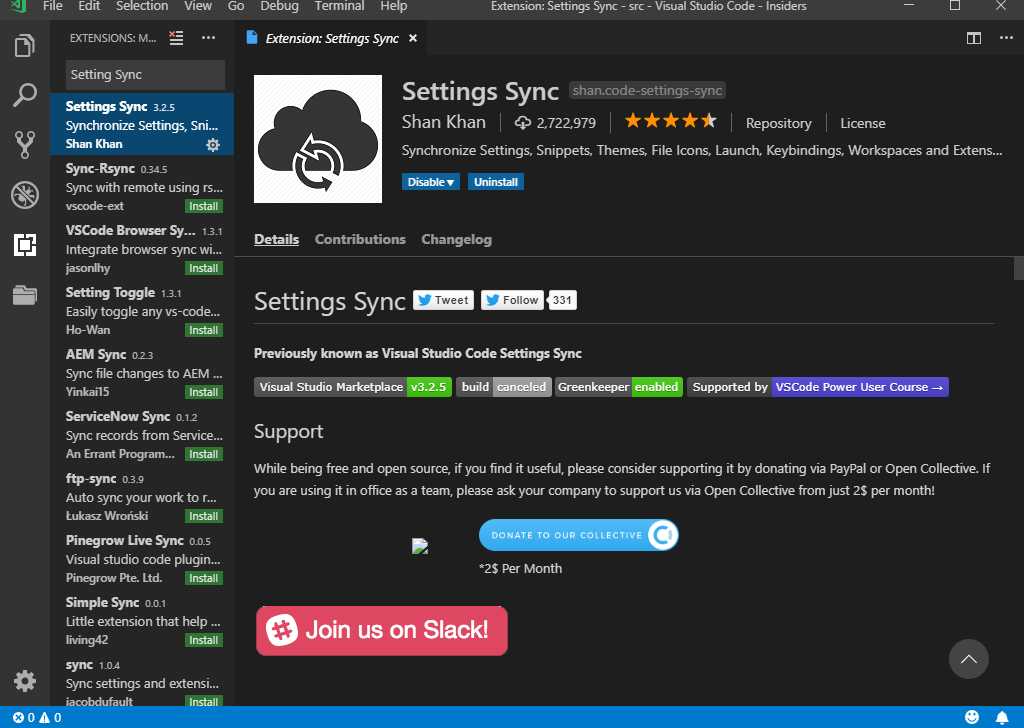This screenshot has height=728, width=1024.
Task: Click the Twitter Follow button
Action: tap(513, 300)
